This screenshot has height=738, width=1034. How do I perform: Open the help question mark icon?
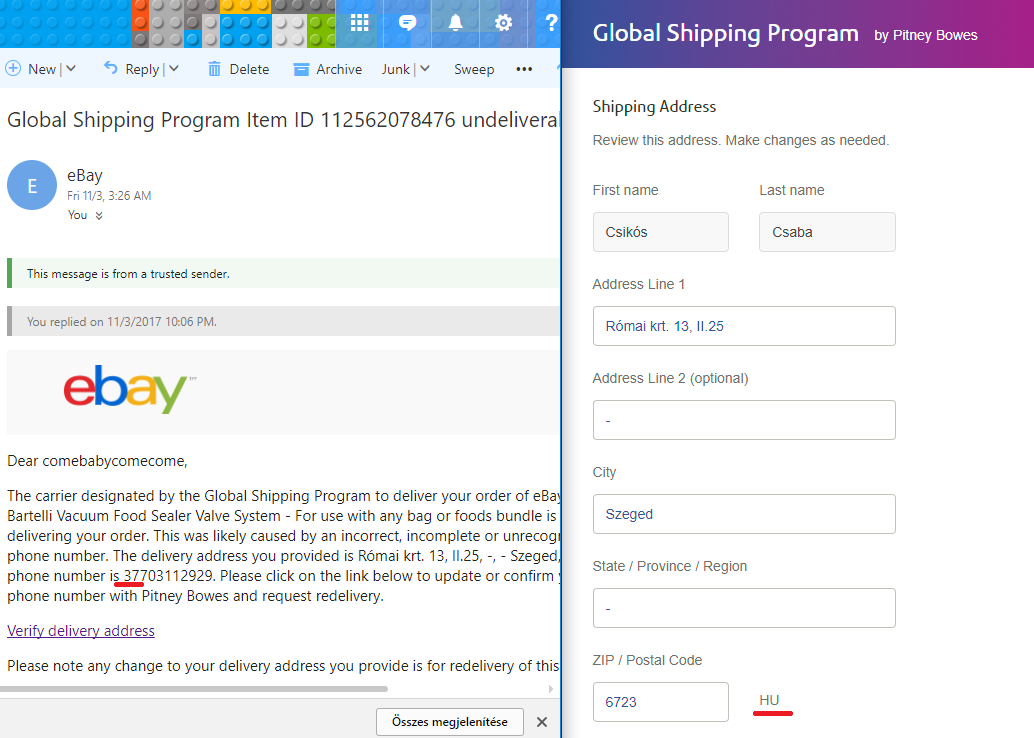point(551,23)
